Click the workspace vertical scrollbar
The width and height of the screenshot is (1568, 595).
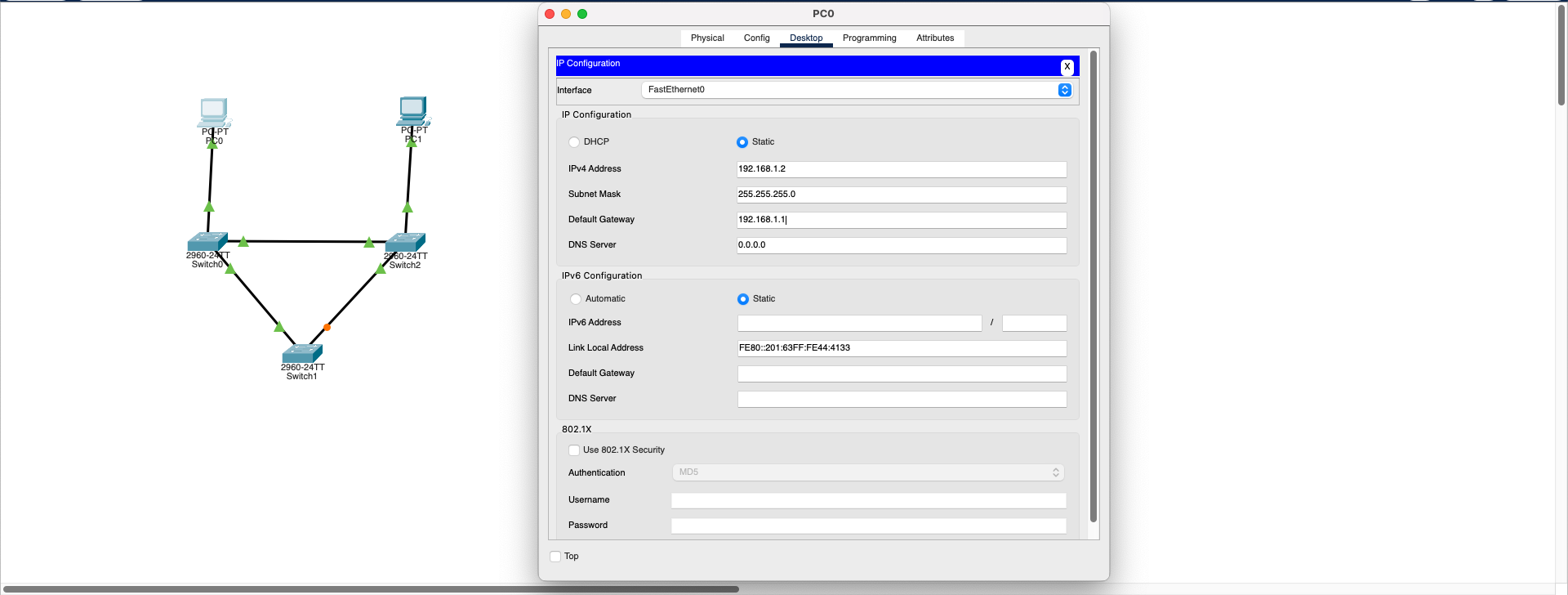(1561, 54)
